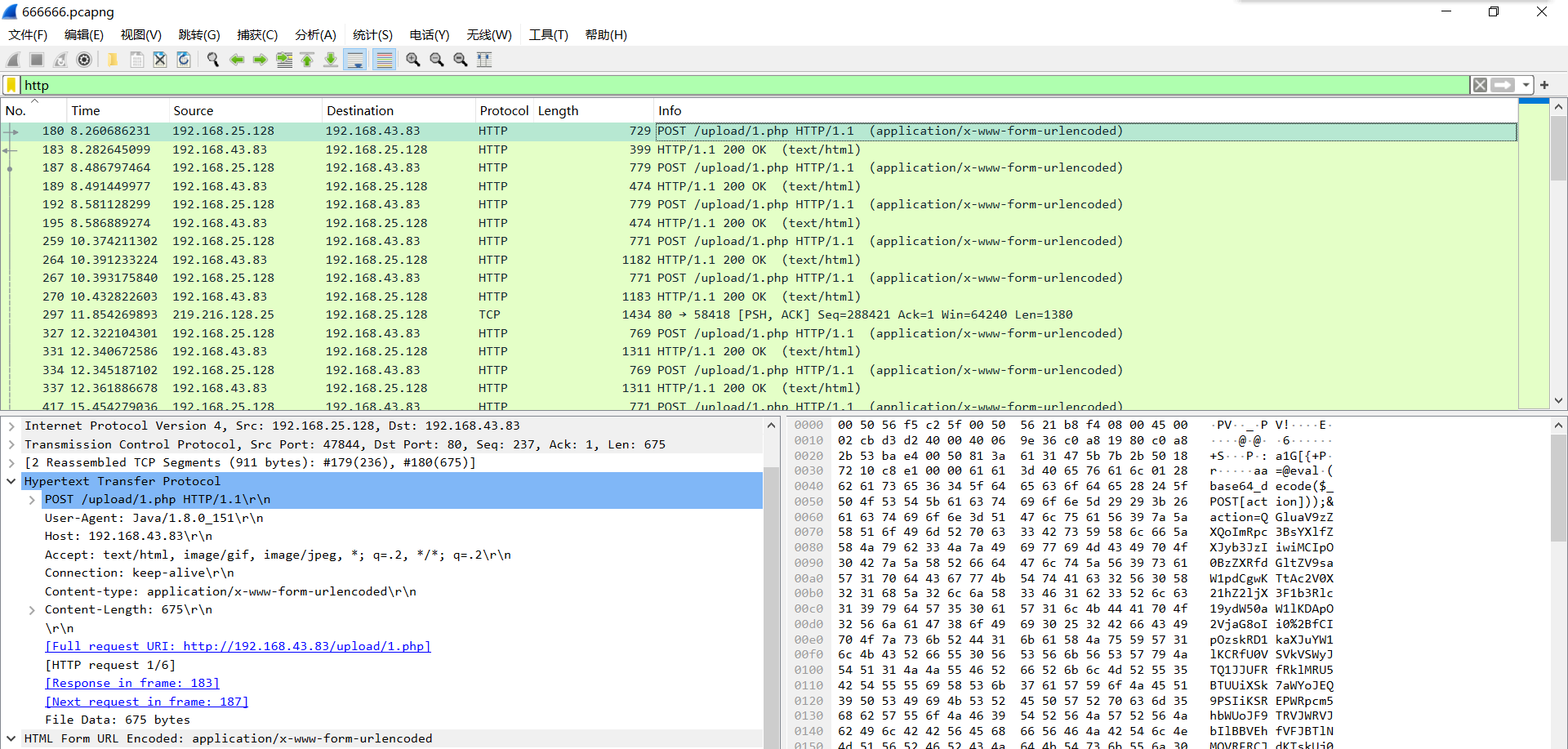The width and height of the screenshot is (1568, 749).
Task: Go to a specified packet
Action: pos(284,60)
